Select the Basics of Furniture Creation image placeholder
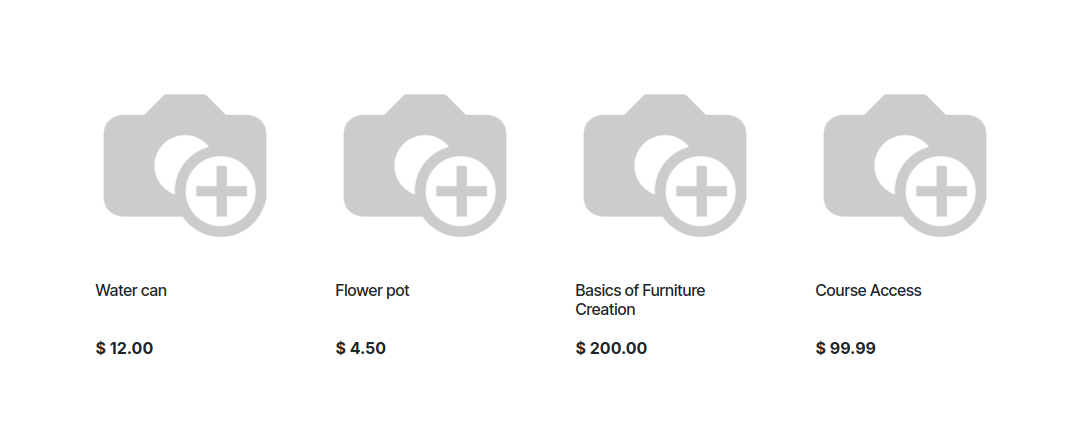This screenshot has height=431, width=1092. pos(664,166)
